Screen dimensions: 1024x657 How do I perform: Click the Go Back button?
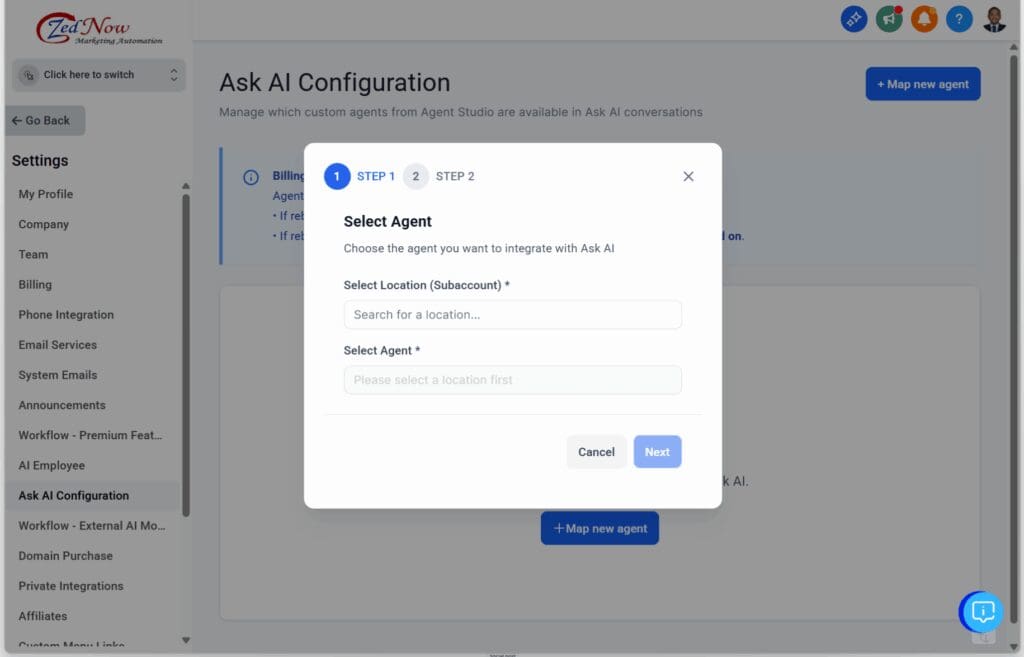pos(44,121)
